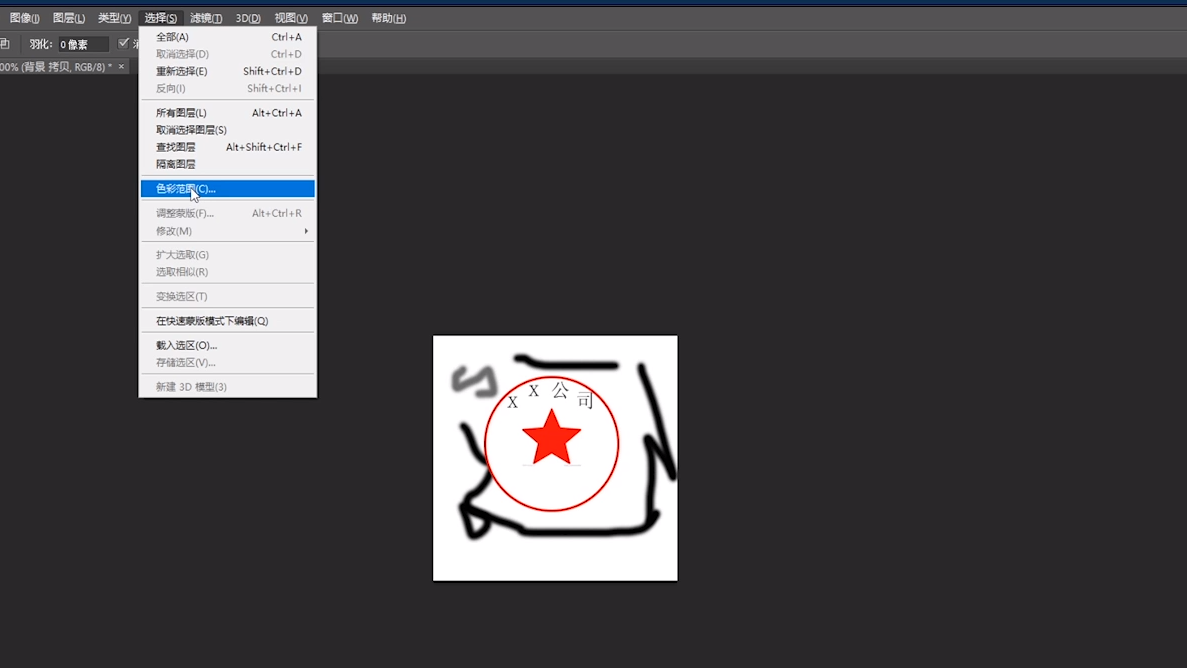
Task: Switch to the 背景 拷贝 document tab
Action: point(55,67)
